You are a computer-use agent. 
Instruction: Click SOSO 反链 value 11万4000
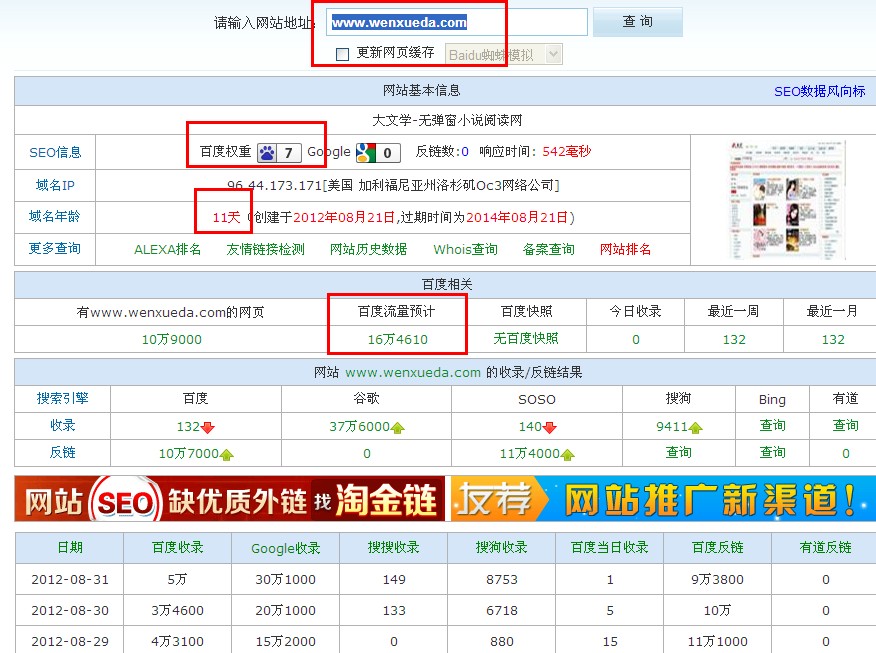tap(530, 454)
